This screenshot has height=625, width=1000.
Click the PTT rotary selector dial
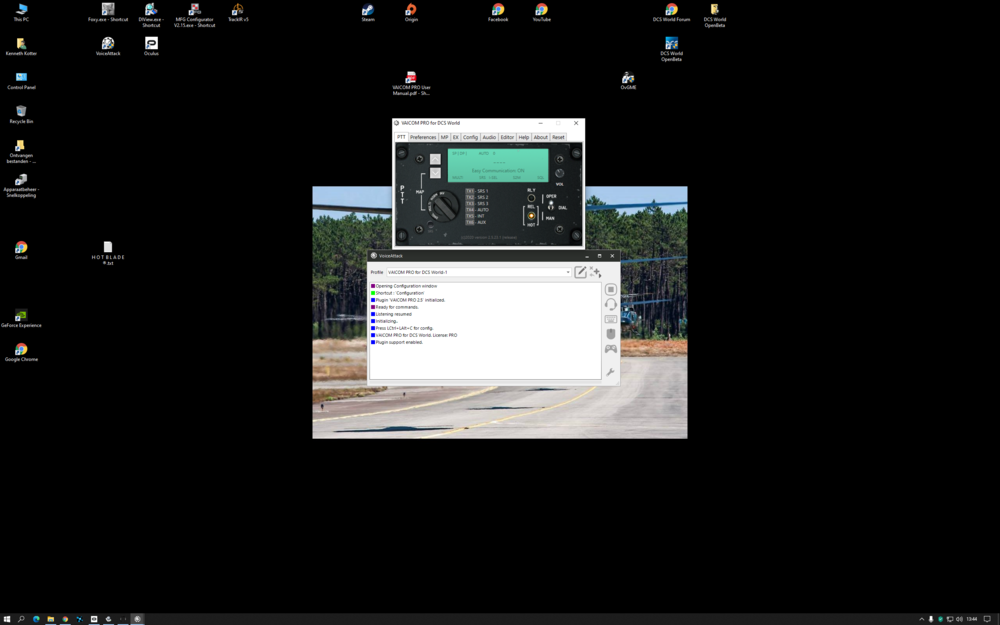(444, 206)
